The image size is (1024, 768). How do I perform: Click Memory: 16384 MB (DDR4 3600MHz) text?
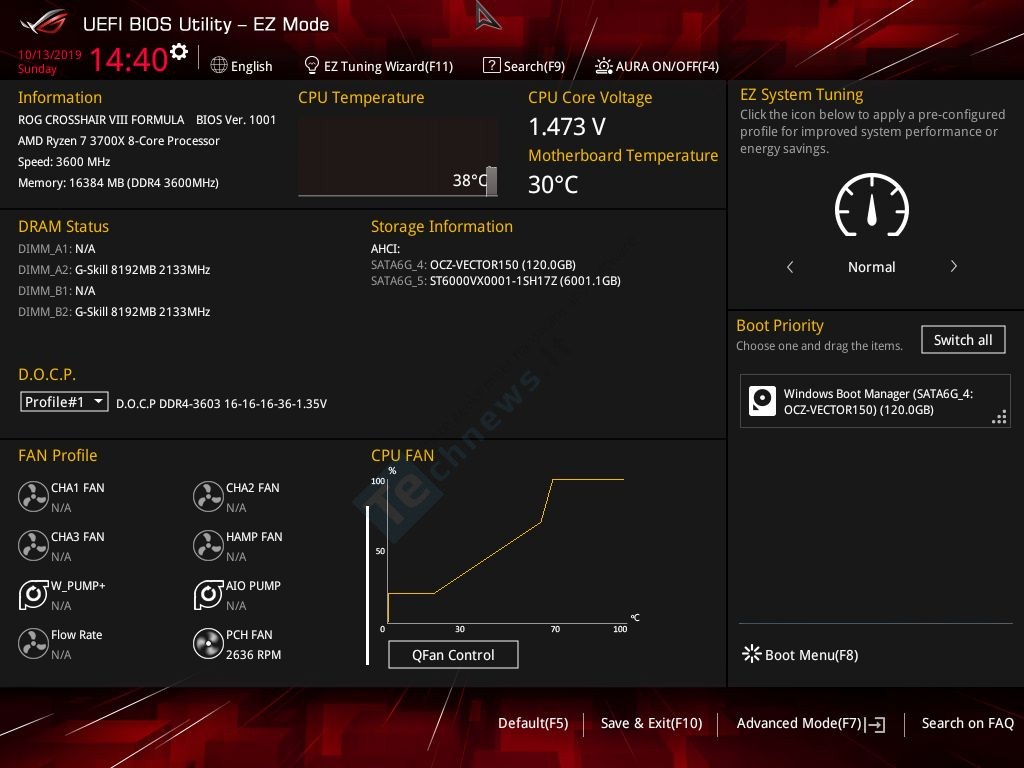118,182
